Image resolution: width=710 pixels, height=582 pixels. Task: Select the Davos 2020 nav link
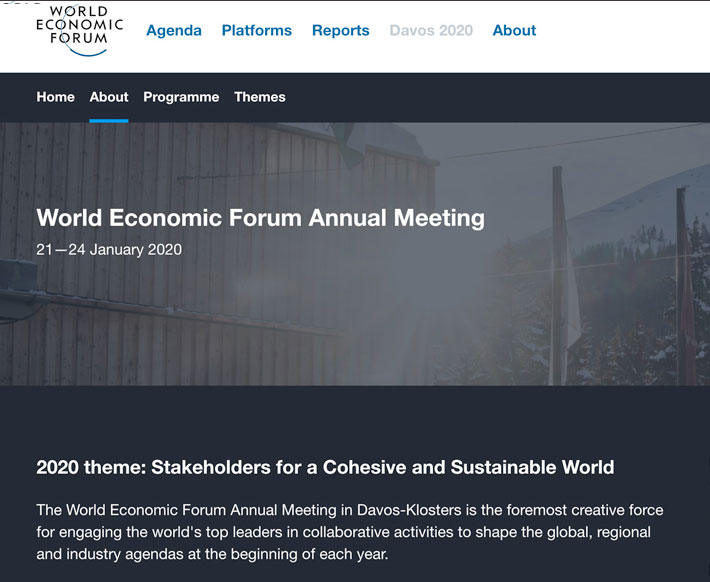pyautogui.click(x=431, y=30)
